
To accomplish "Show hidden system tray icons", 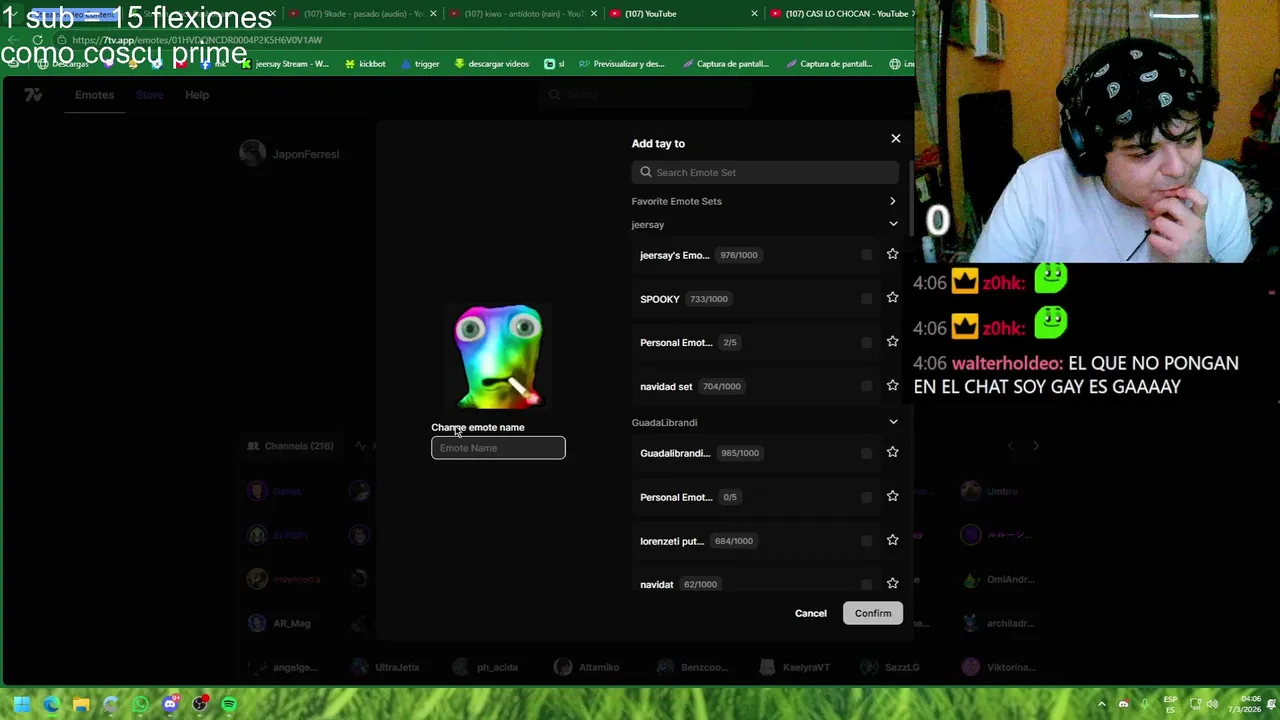I will (1102, 704).
